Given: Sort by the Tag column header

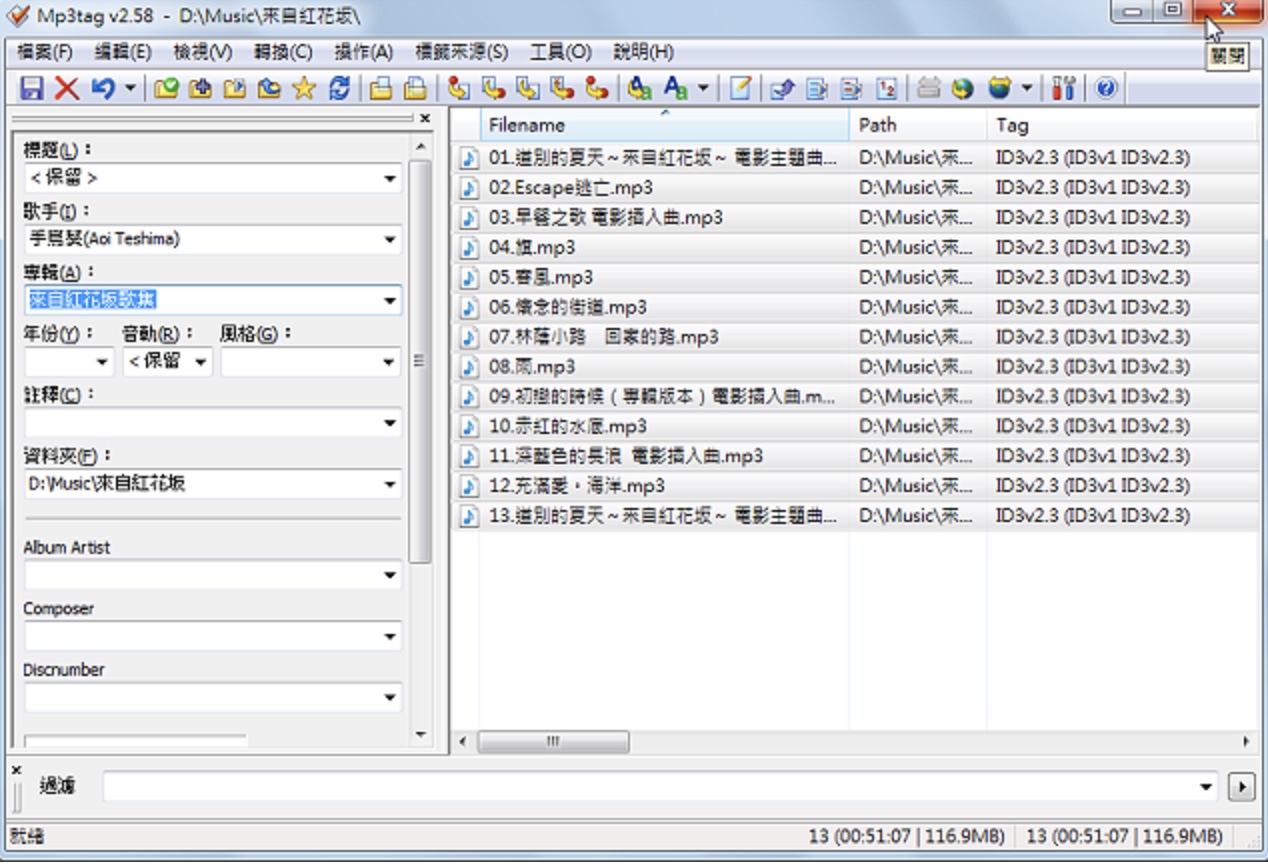Looking at the screenshot, I should point(1122,125).
